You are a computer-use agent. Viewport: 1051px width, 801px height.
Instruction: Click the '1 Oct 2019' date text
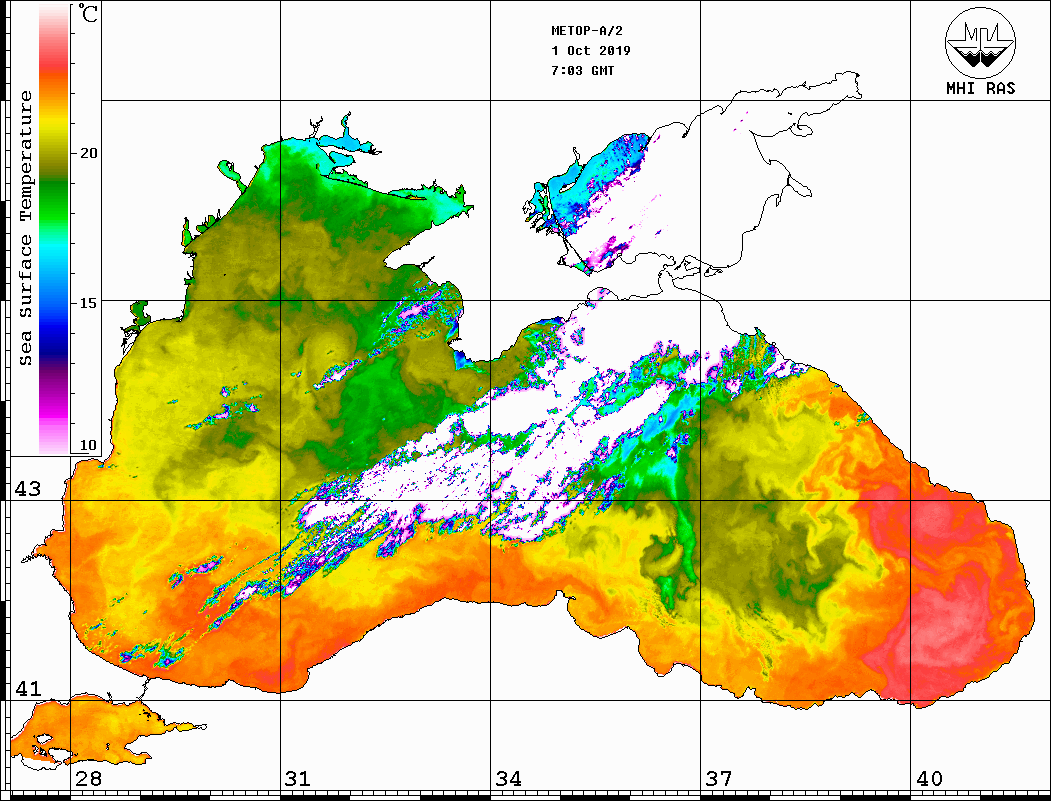[x=591, y=50]
